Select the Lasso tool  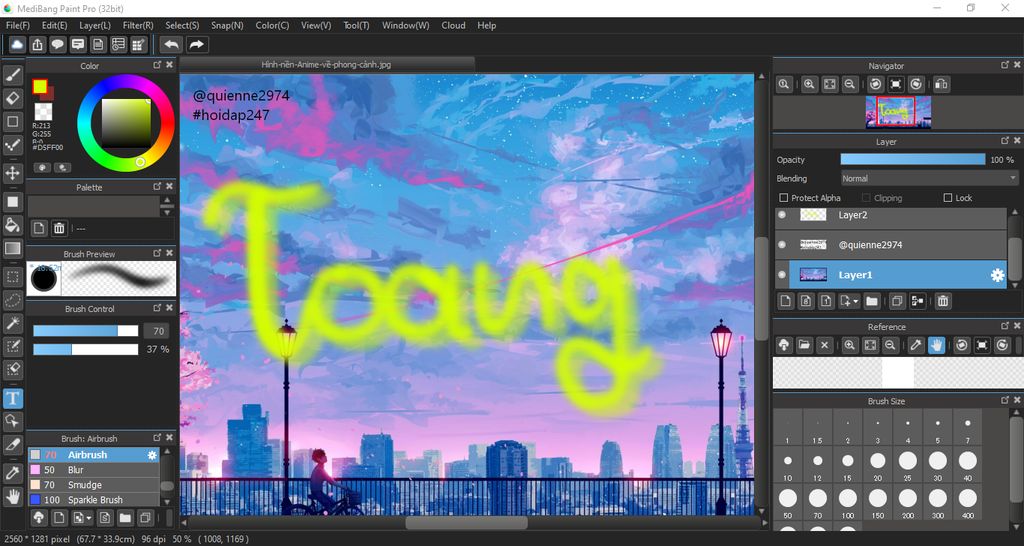[x=12, y=300]
